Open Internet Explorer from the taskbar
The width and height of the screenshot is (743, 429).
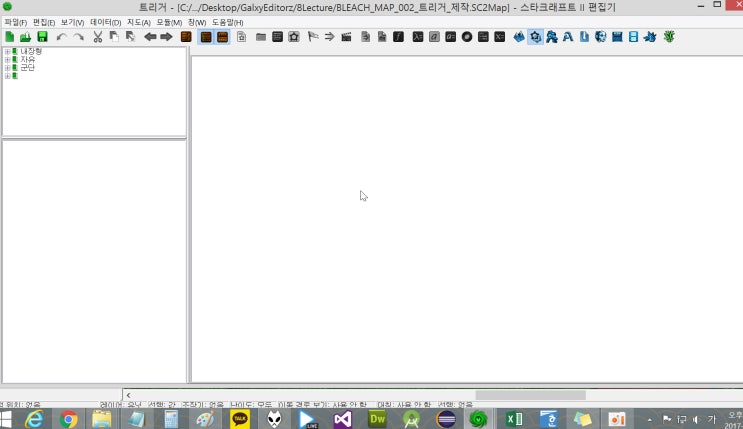(34, 420)
